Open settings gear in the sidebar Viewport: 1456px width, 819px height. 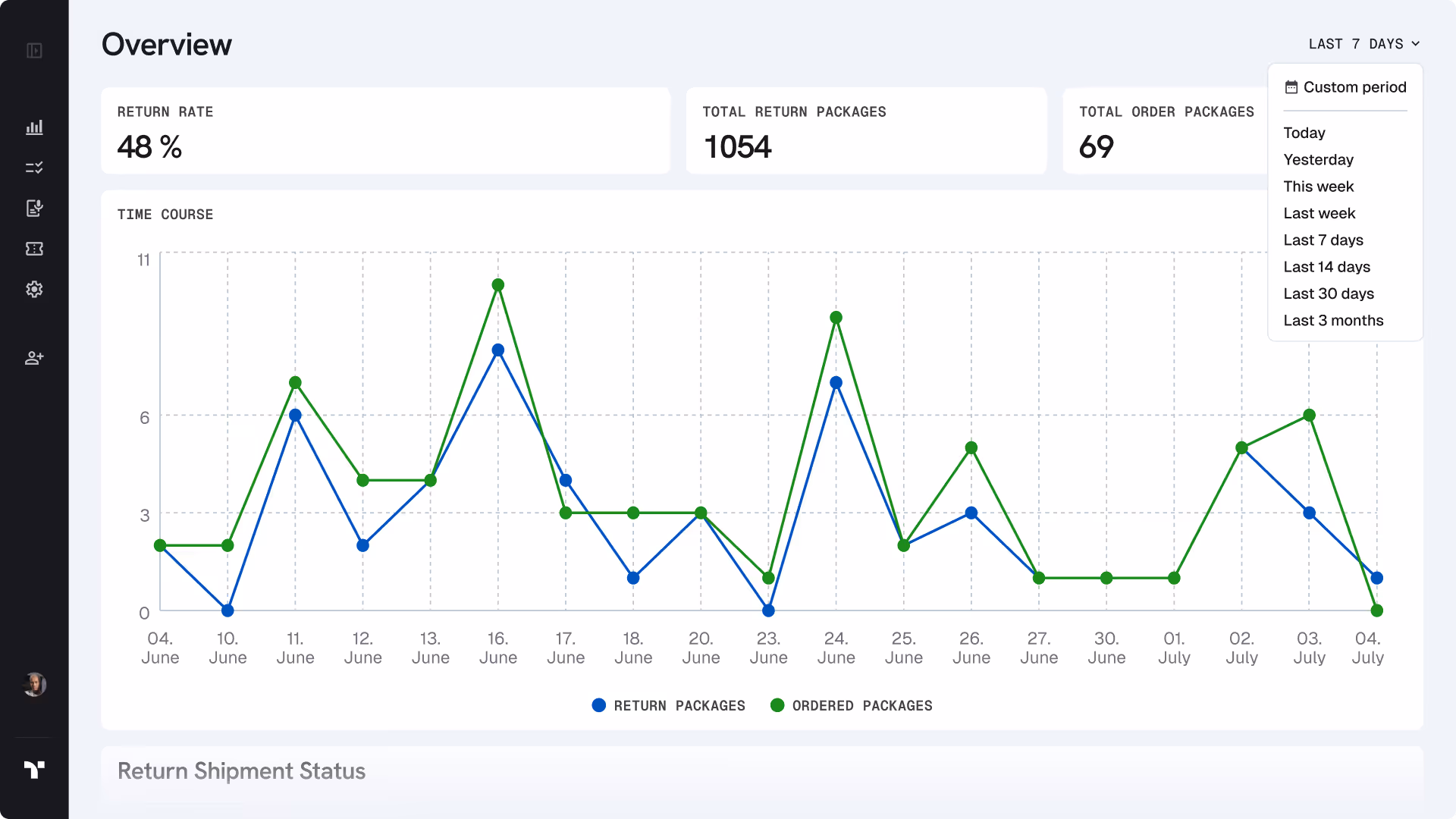34,289
